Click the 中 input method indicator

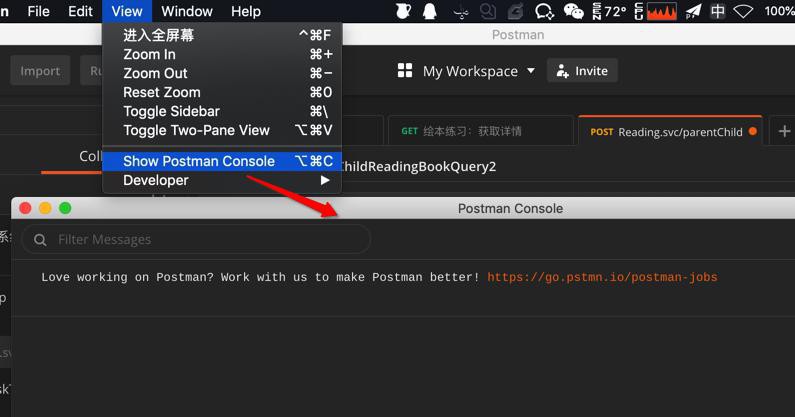click(717, 11)
